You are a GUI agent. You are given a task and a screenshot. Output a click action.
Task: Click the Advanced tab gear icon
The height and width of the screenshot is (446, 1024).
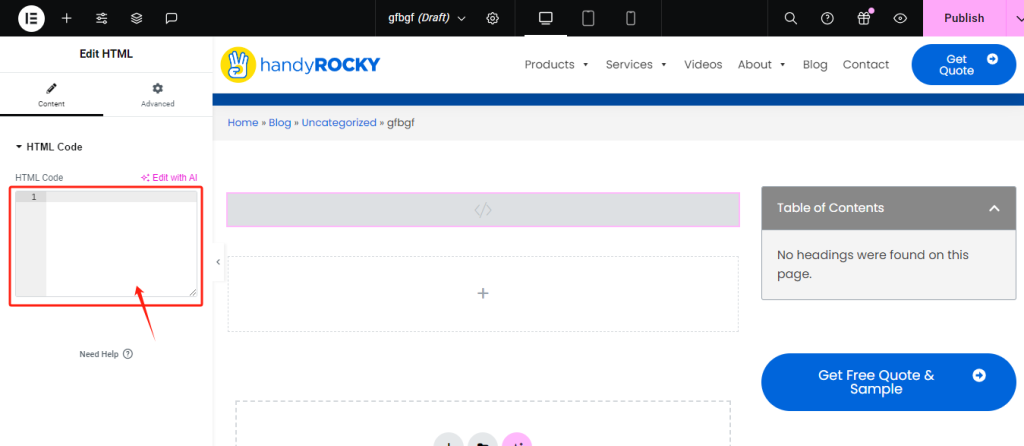(157, 88)
